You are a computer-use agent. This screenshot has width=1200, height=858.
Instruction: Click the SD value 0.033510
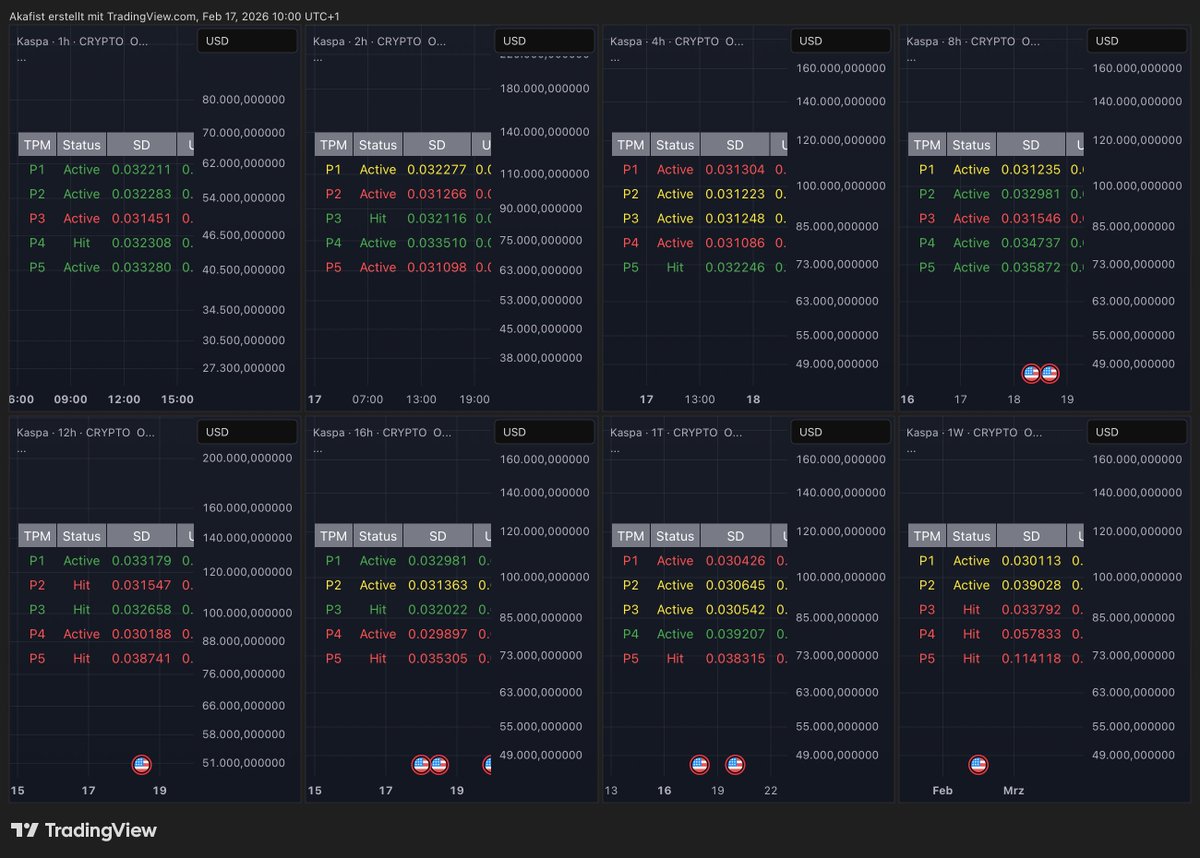(438, 243)
